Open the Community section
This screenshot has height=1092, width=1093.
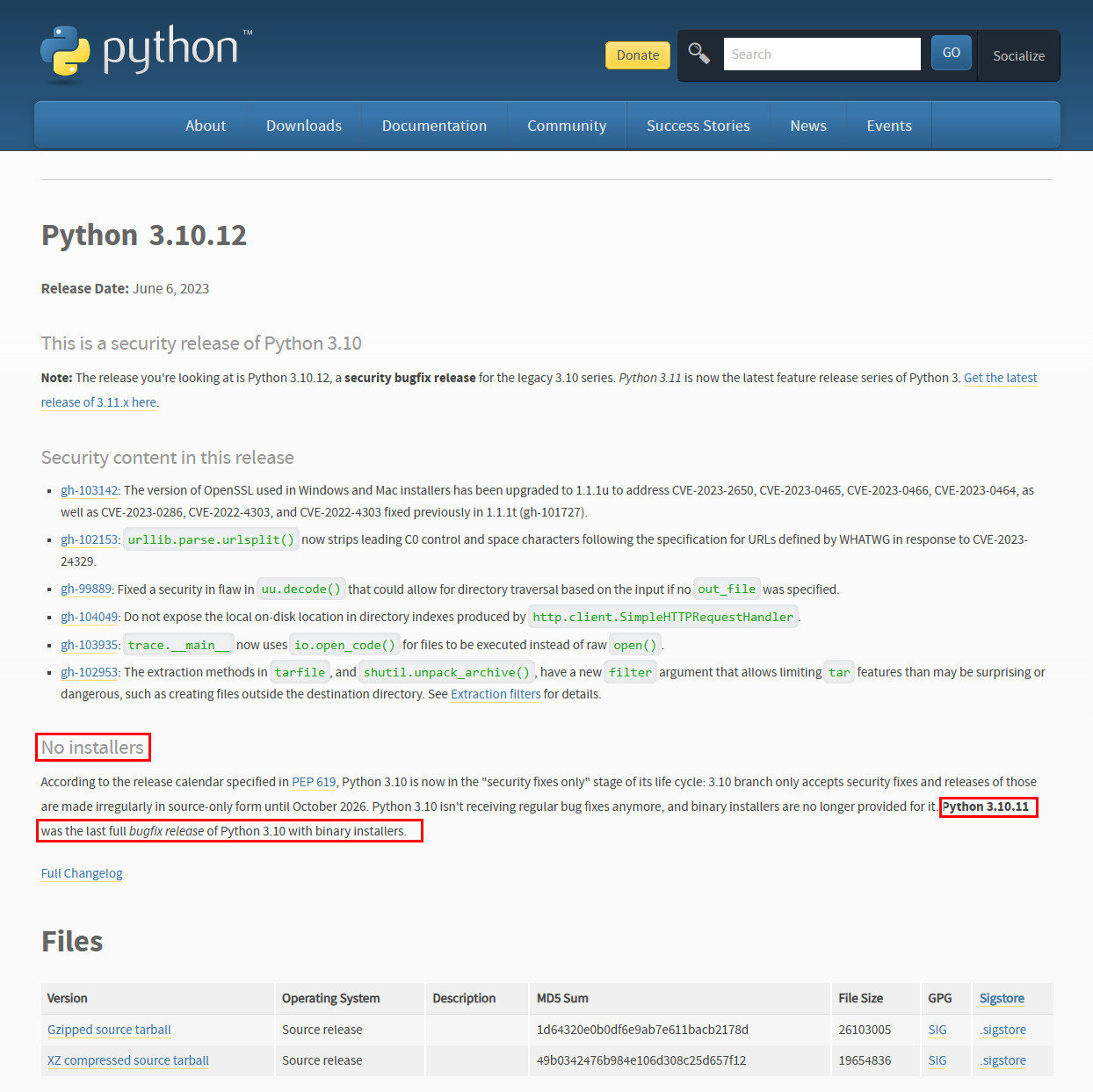(x=566, y=125)
